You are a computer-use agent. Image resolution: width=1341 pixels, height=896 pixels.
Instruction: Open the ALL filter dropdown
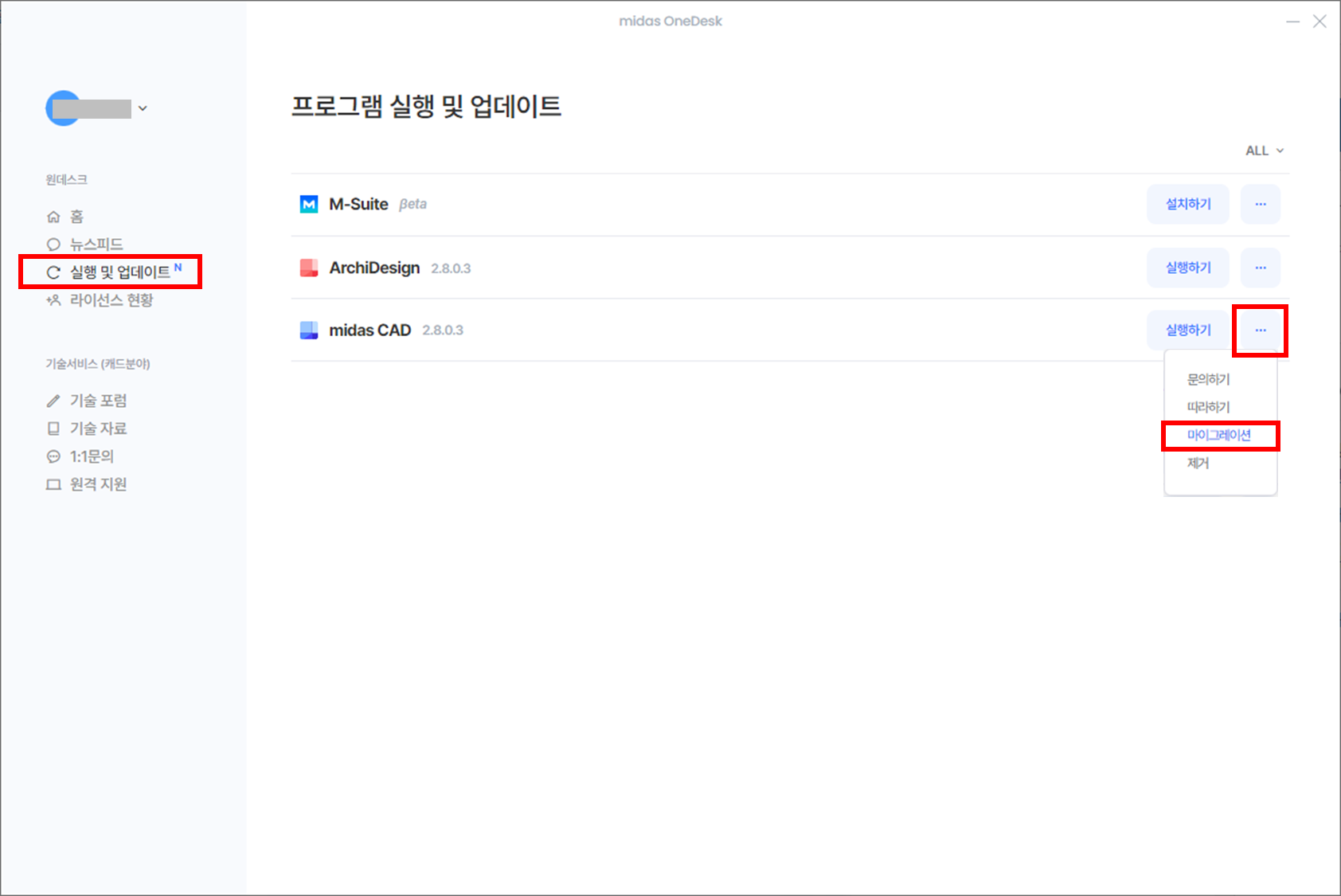coord(1265,151)
